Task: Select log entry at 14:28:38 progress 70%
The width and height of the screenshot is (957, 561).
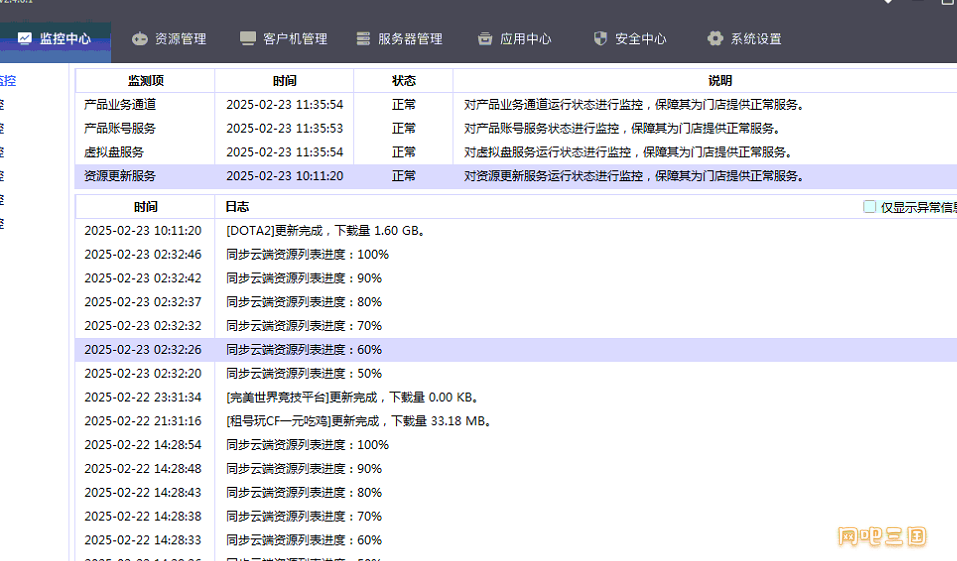Action: pos(516,516)
